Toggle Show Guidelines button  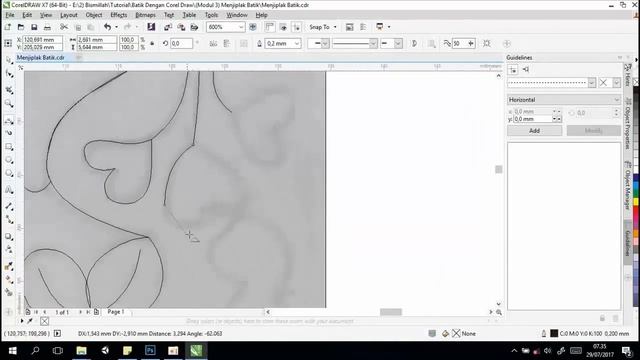[296, 27]
